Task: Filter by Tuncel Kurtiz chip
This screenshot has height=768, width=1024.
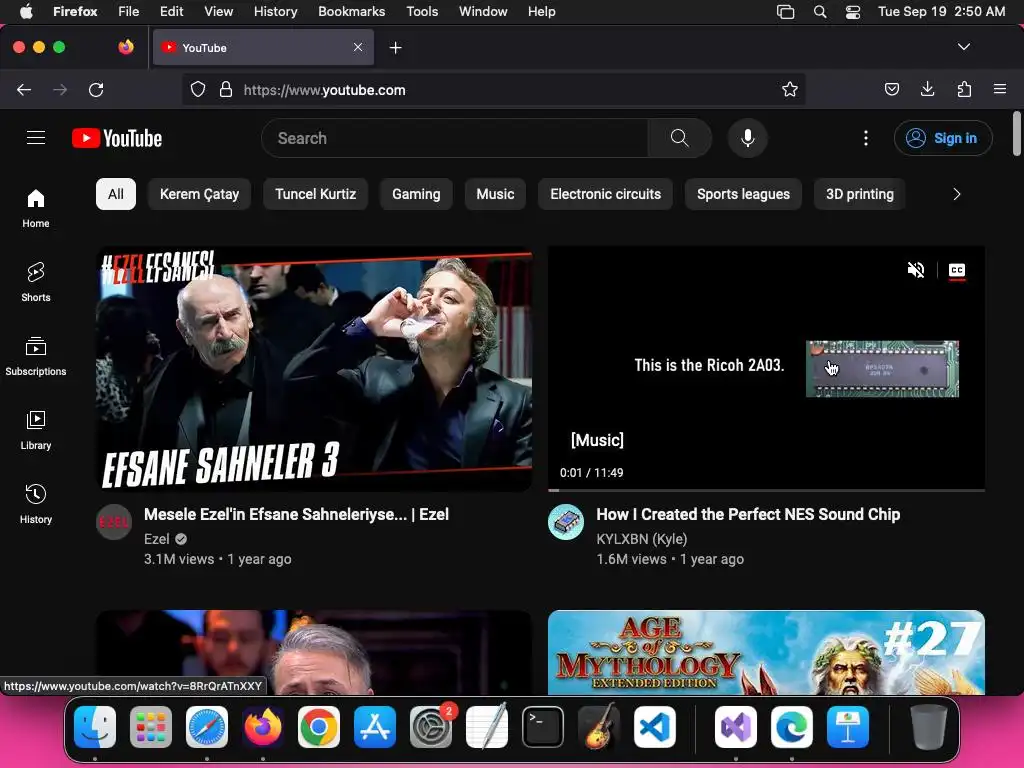Action: (315, 194)
